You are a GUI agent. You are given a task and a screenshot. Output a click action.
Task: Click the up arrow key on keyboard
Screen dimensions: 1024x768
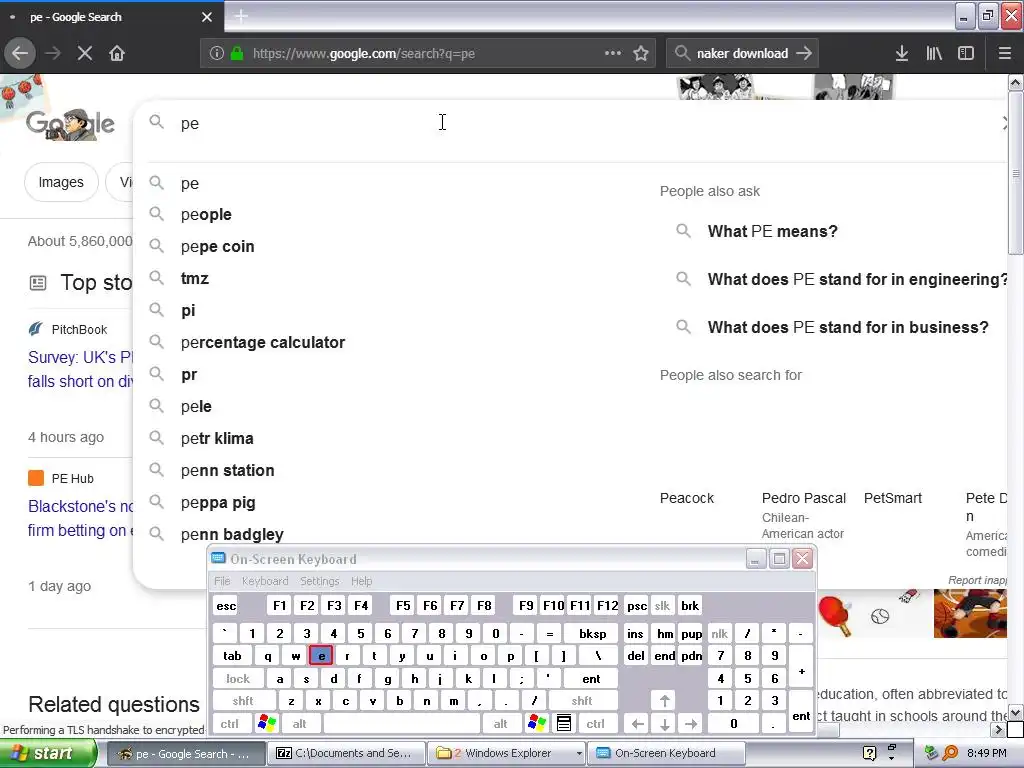665,701
